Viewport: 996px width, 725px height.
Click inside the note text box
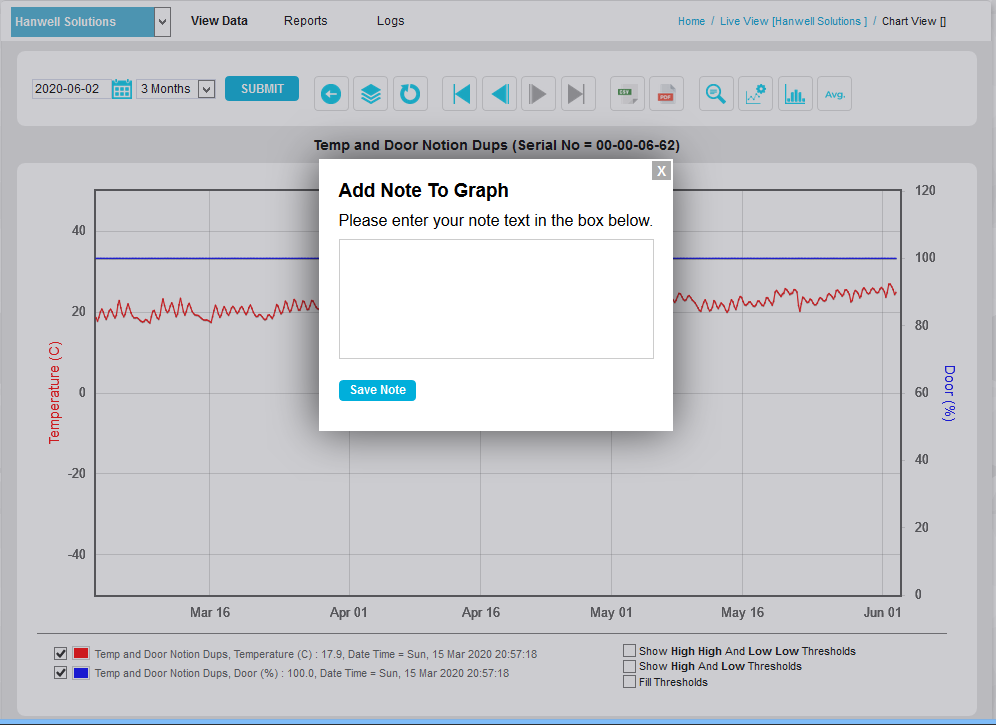(x=496, y=298)
